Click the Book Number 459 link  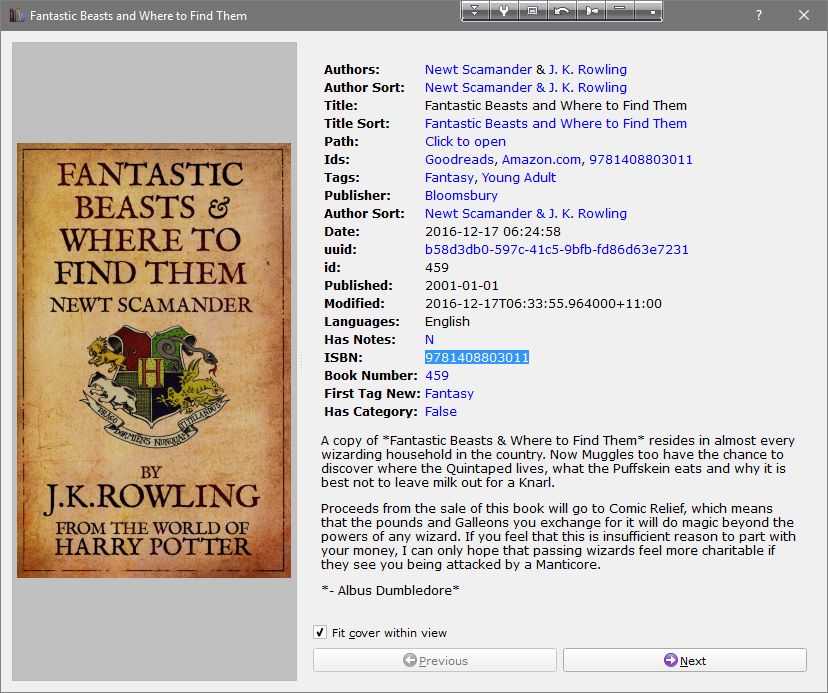(437, 376)
